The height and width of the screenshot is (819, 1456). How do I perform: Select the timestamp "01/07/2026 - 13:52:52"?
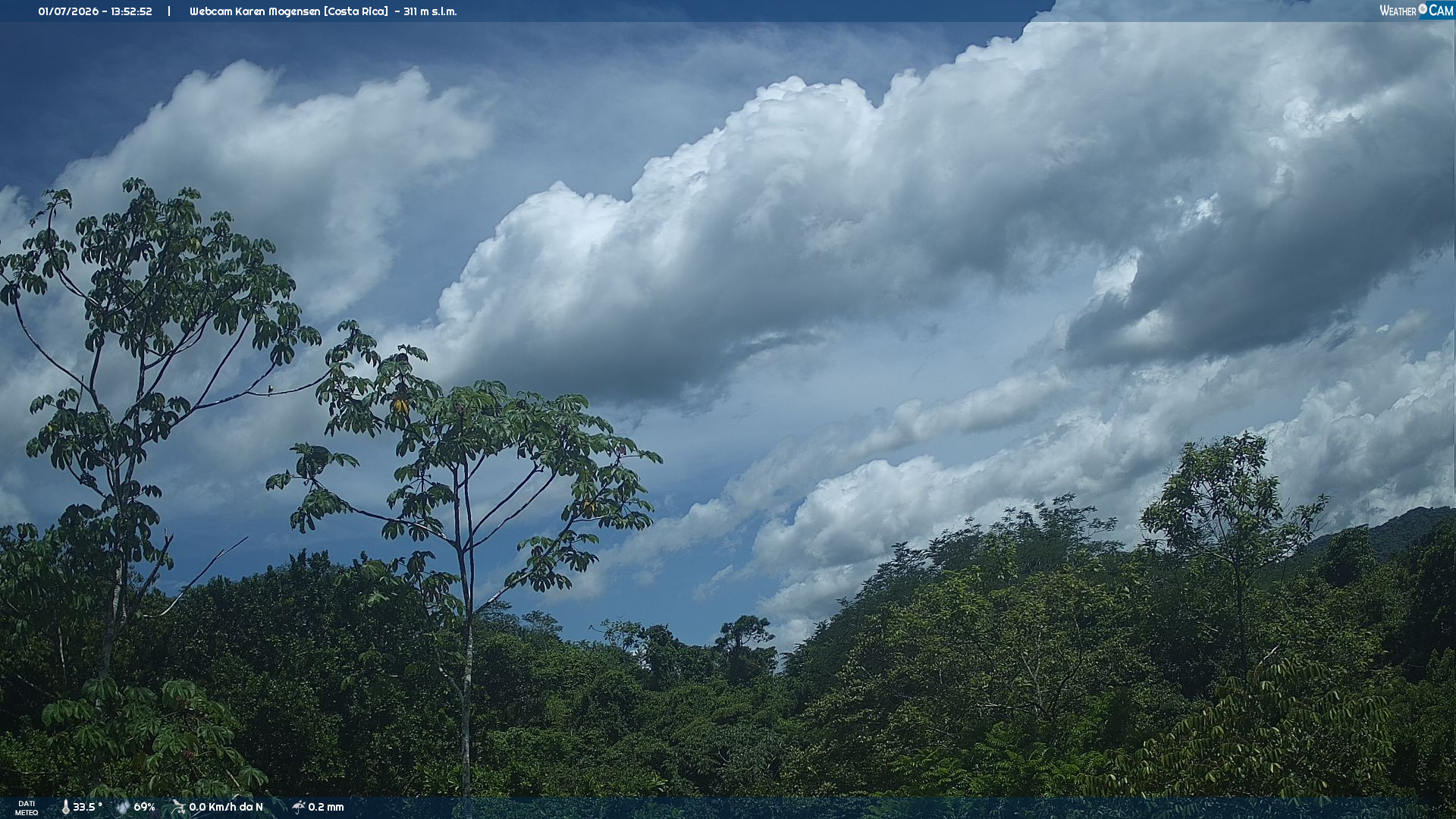coord(95,11)
